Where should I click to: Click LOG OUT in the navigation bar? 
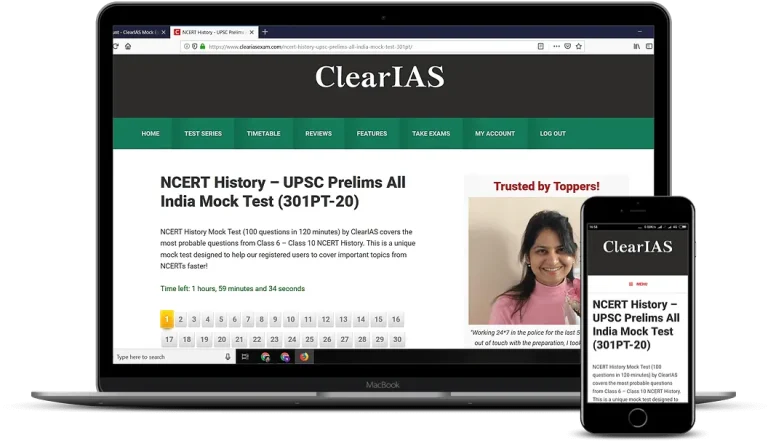coord(552,133)
